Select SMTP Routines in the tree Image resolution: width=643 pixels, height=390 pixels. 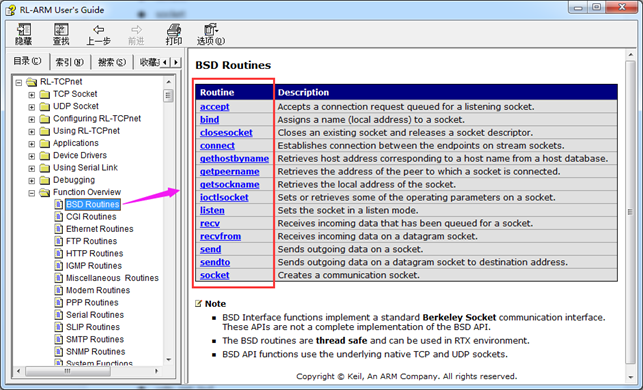click(x=95, y=340)
